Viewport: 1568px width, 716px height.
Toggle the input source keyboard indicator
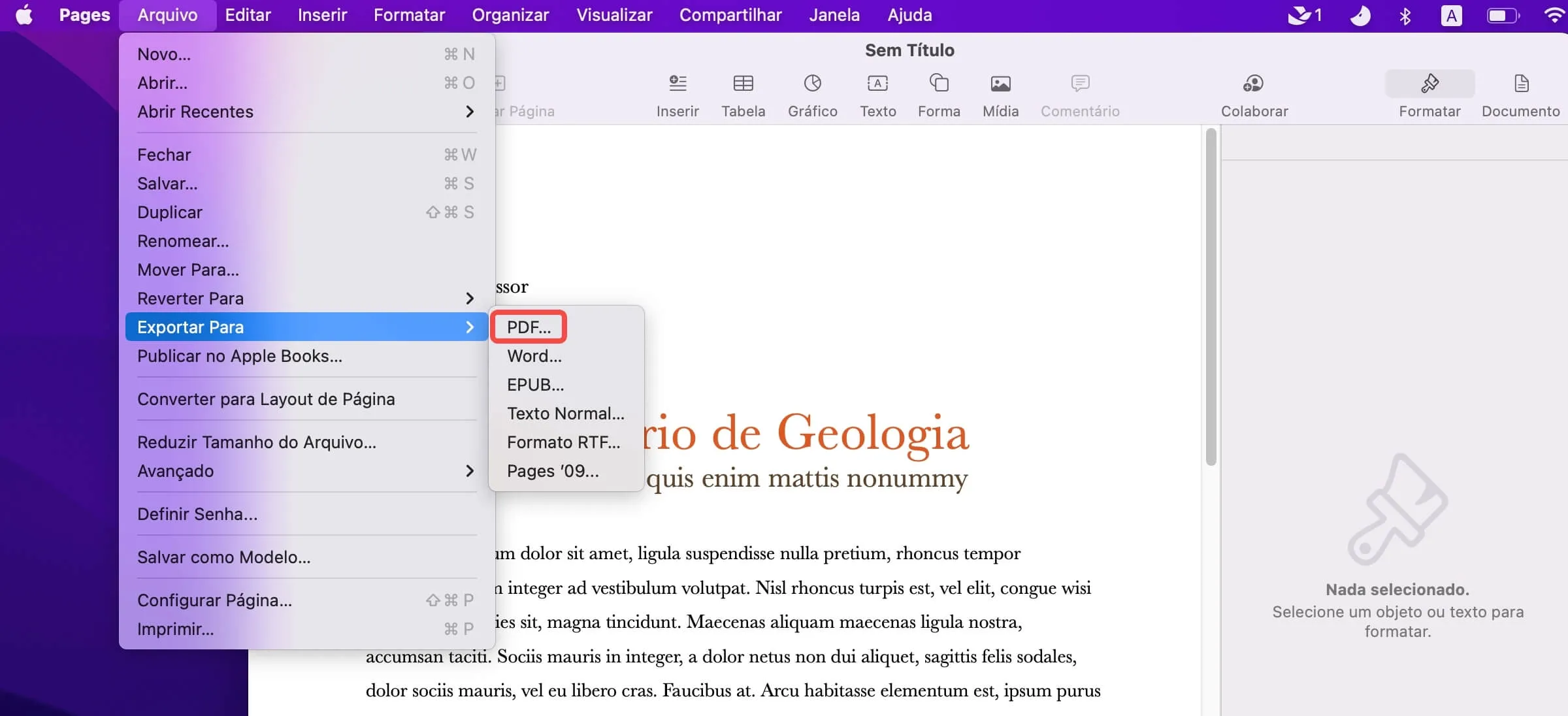(x=1451, y=15)
